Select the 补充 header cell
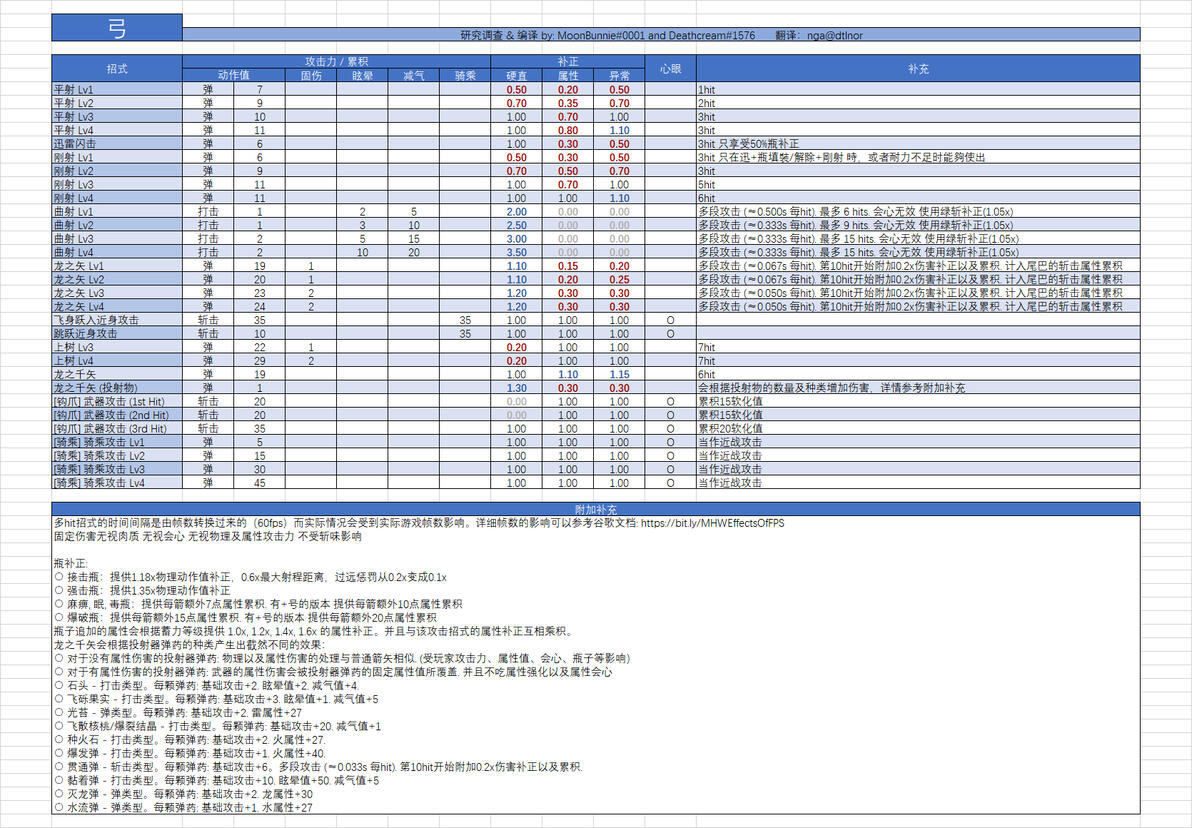1192x828 pixels. [918, 68]
